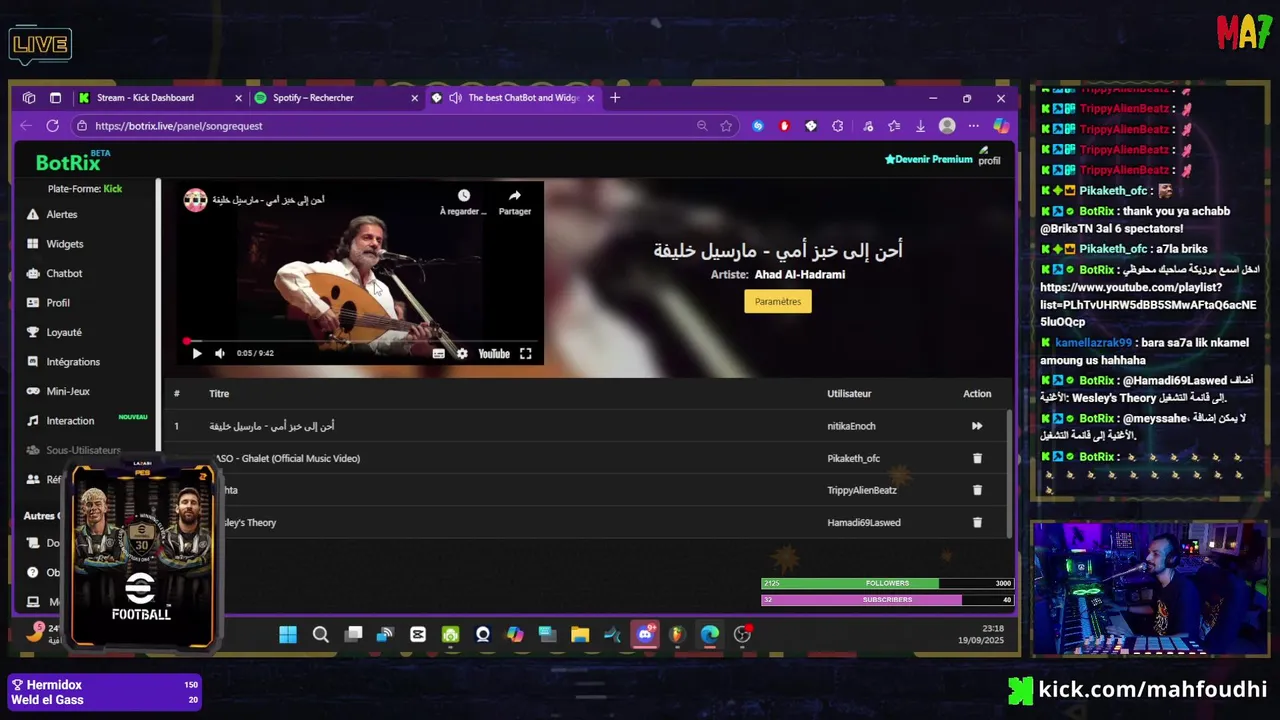Viewport: 1280px width, 720px height.
Task: Click nitikaEnoch user in queue
Action: coord(851,426)
